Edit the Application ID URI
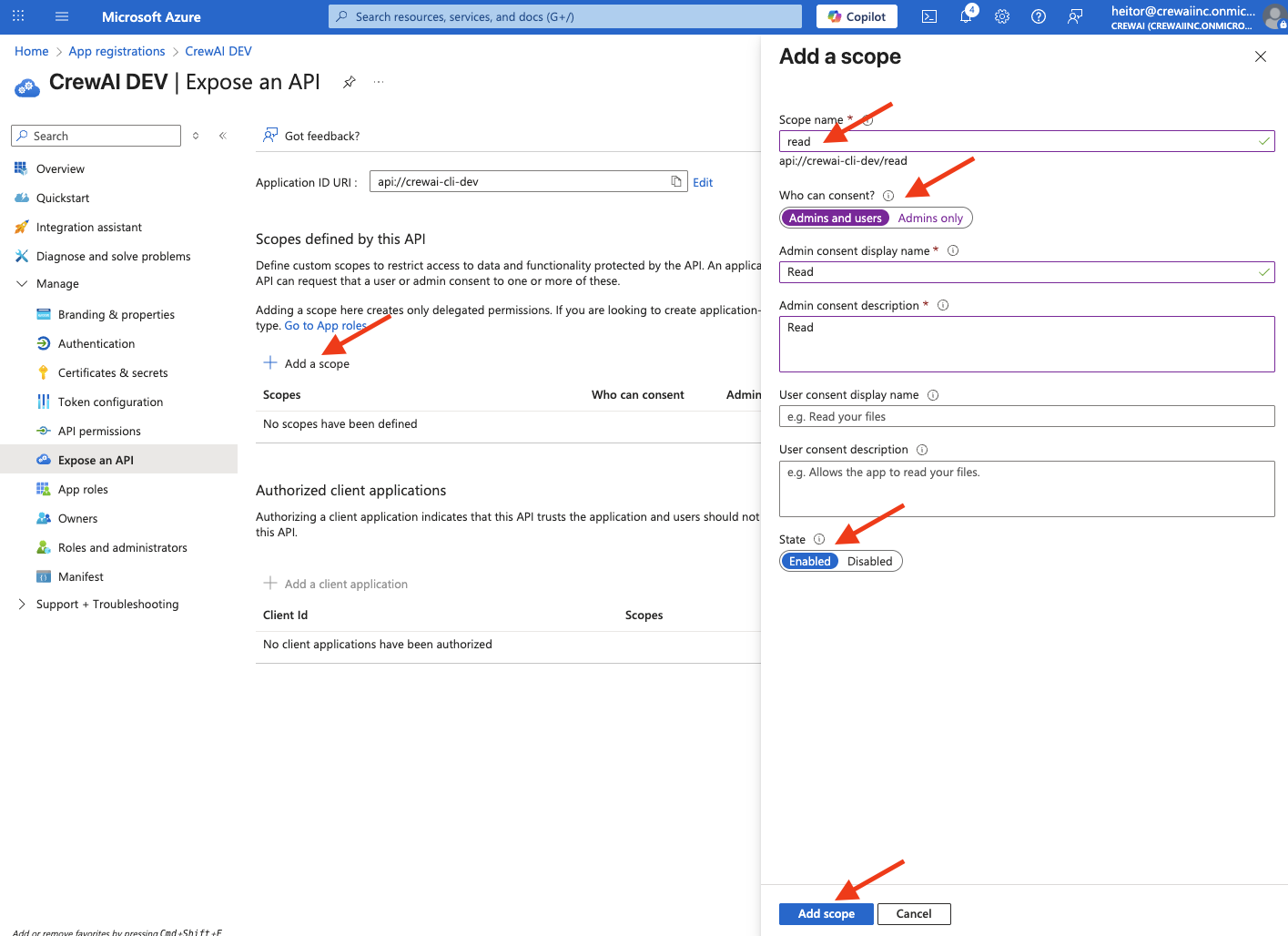Viewport: 1288px width, 936px height. (702, 181)
